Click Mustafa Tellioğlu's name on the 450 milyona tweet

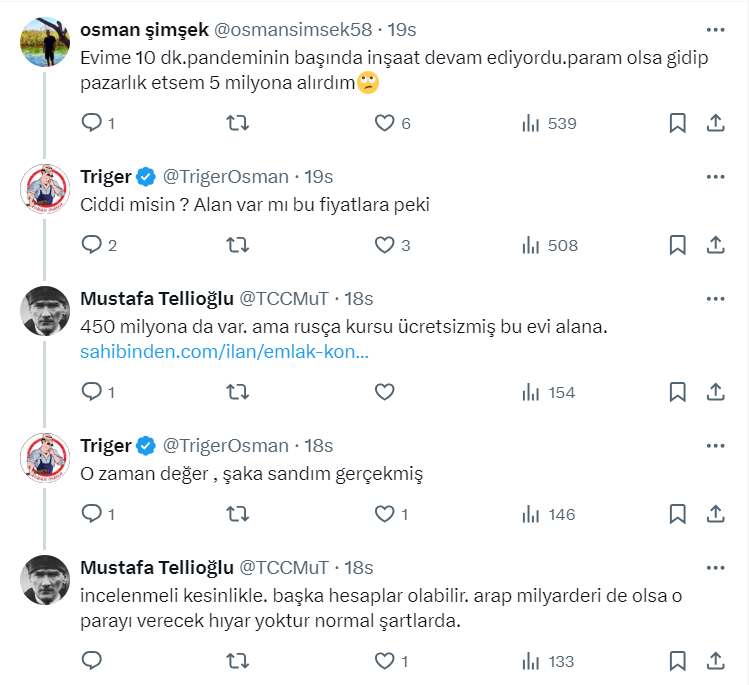156,298
